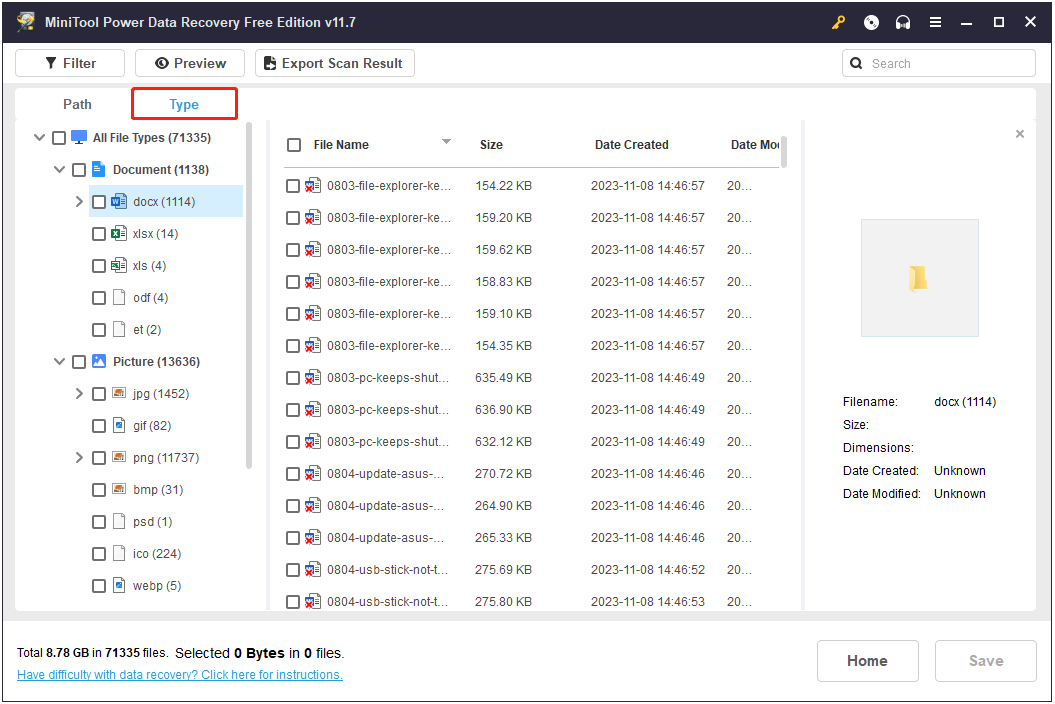This screenshot has width=1055, height=704.
Task: Open the license key registration icon
Action: point(838,21)
